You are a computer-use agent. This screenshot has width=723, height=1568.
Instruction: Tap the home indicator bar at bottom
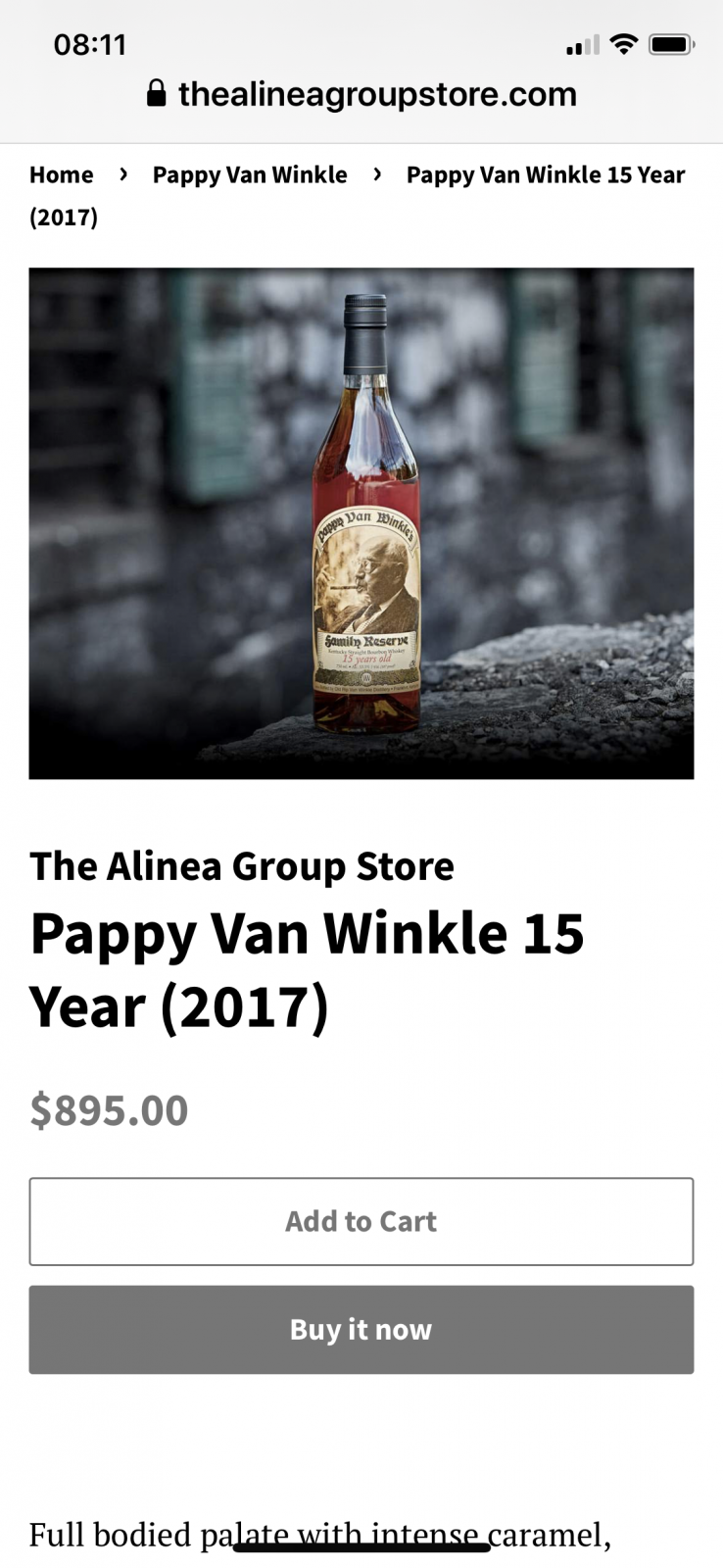(361, 1547)
